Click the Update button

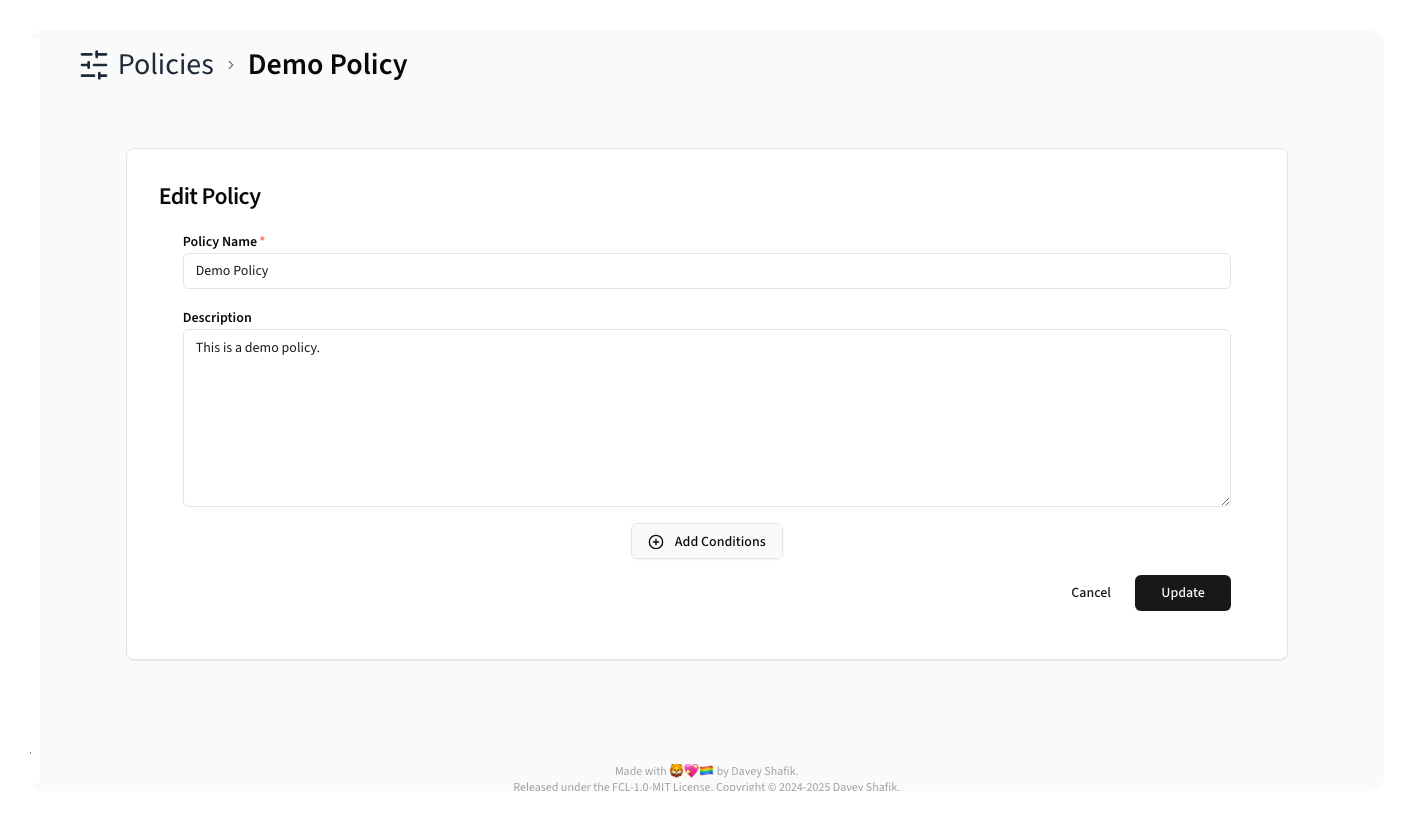click(x=1182, y=592)
